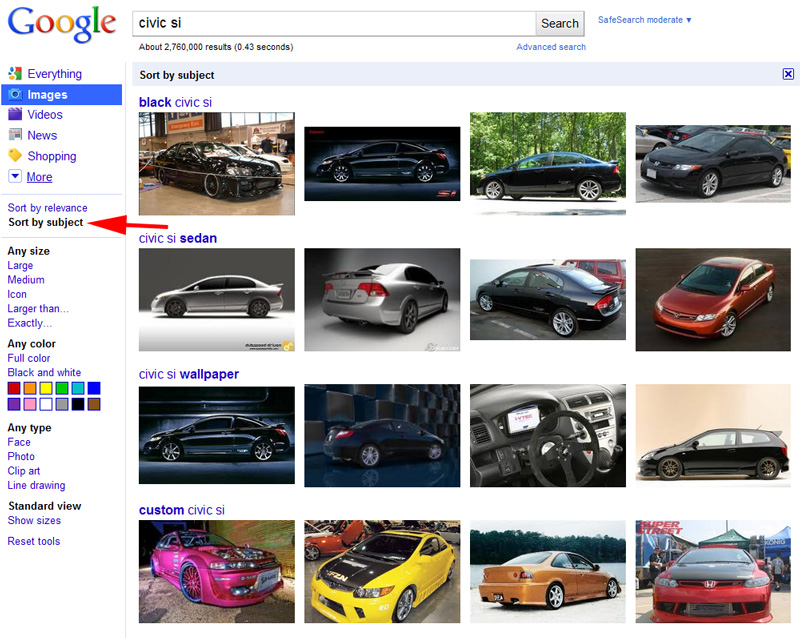Open Videos via its film icon
Screen dimensions: 800x638
tap(15, 114)
